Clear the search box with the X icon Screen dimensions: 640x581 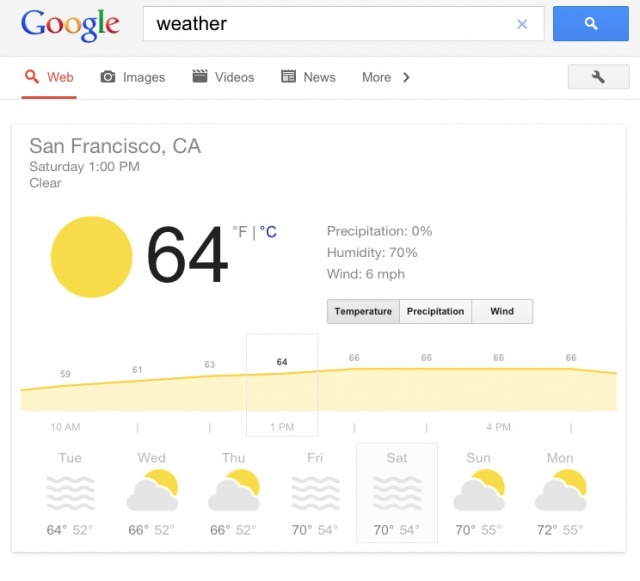coord(522,24)
